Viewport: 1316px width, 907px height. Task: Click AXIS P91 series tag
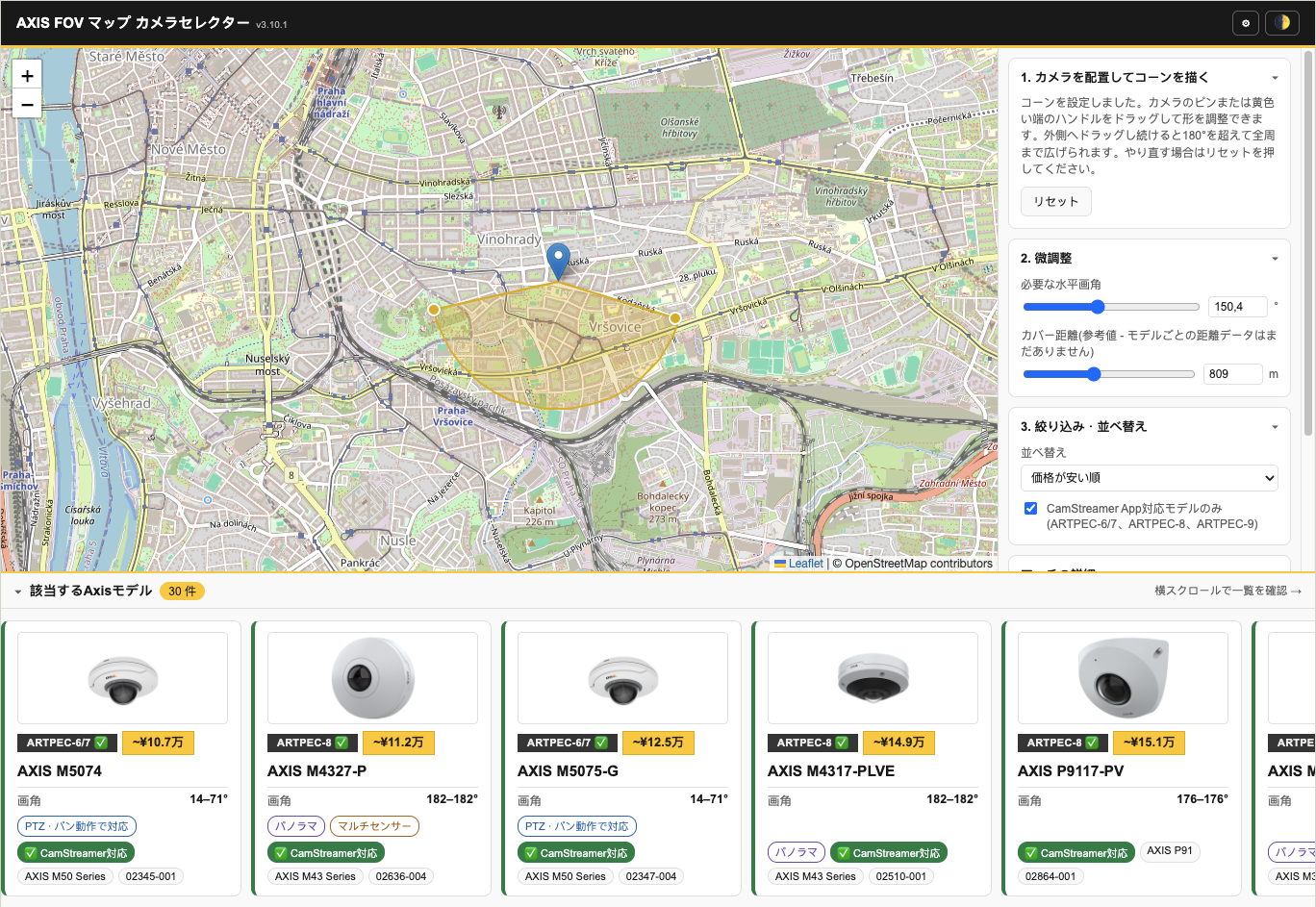1170,850
